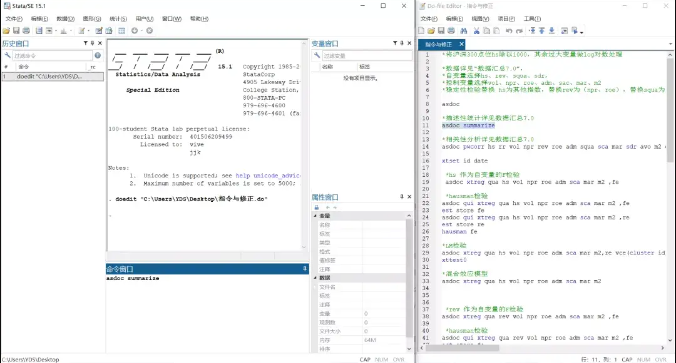
Task: Select the doedit command row in history window
Action: [x=52, y=76]
